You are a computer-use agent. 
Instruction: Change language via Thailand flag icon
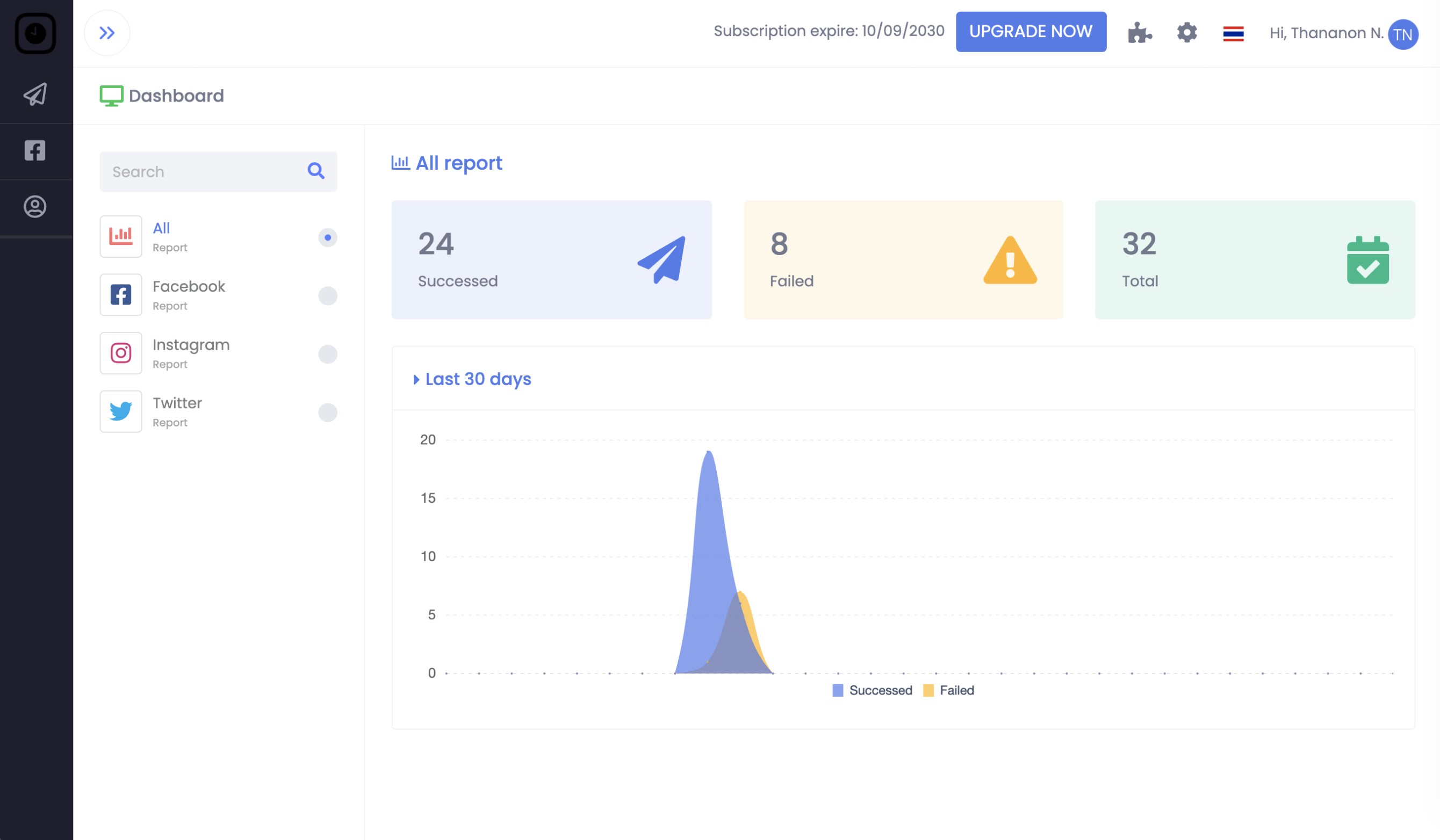pyautogui.click(x=1233, y=34)
